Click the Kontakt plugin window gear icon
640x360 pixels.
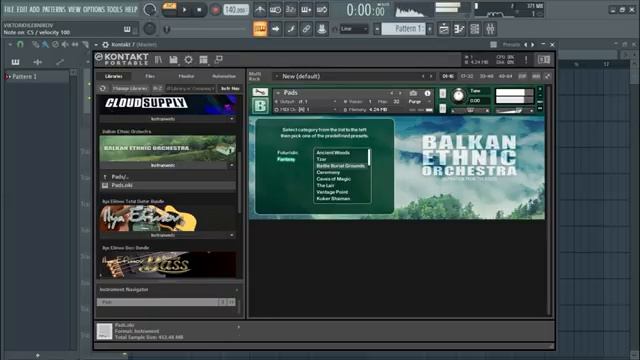coord(105,44)
